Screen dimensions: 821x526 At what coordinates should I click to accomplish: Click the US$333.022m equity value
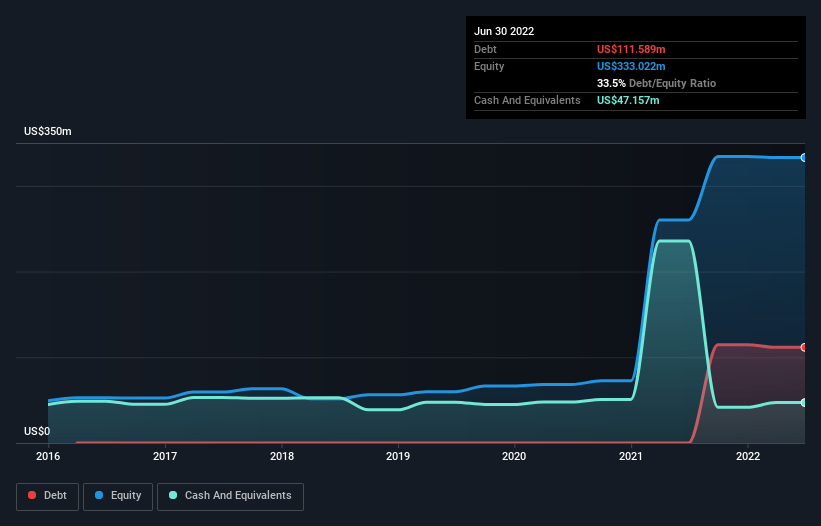click(631, 66)
